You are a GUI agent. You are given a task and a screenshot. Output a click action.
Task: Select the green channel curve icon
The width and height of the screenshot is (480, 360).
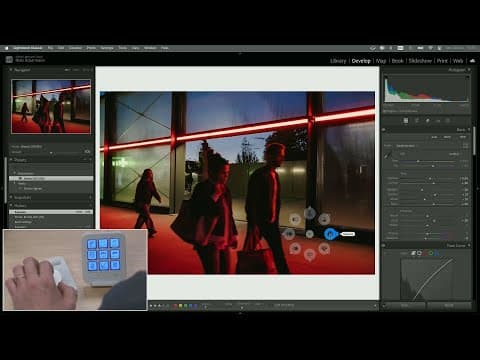coord(431,253)
